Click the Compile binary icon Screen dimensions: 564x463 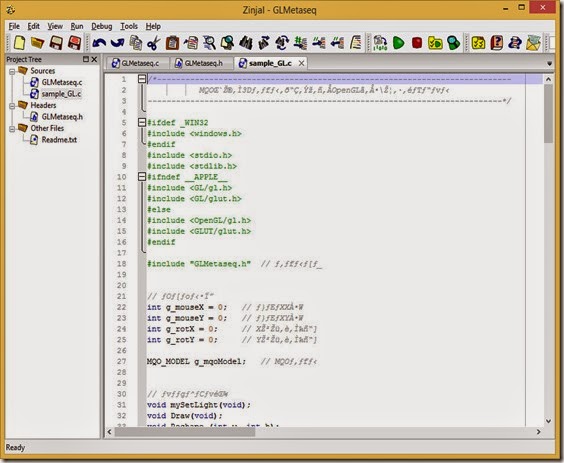point(380,43)
